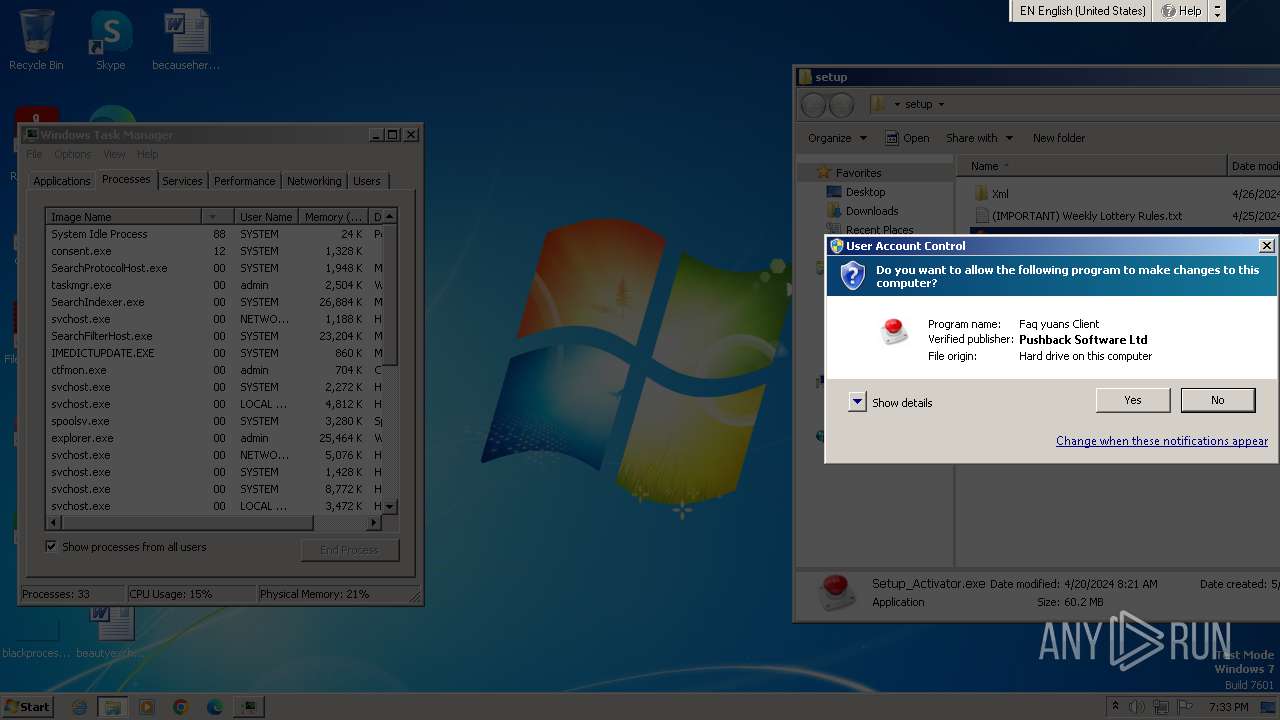This screenshot has height=720, width=1280.
Task: Click the blue question shield icon
Action: [x=852, y=276]
